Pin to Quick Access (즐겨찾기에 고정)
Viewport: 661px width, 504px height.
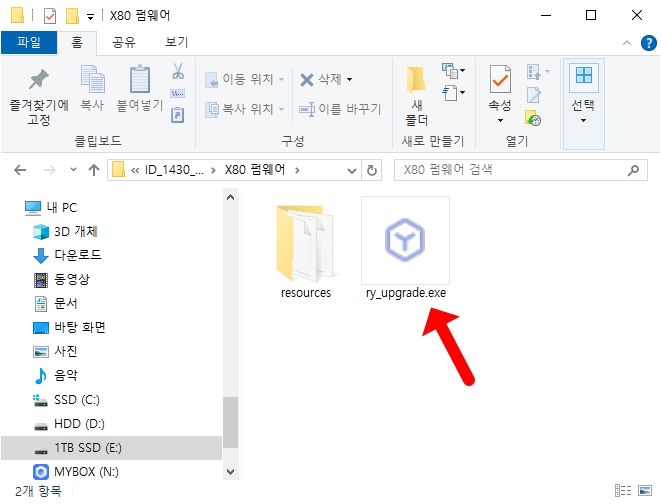click(39, 96)
